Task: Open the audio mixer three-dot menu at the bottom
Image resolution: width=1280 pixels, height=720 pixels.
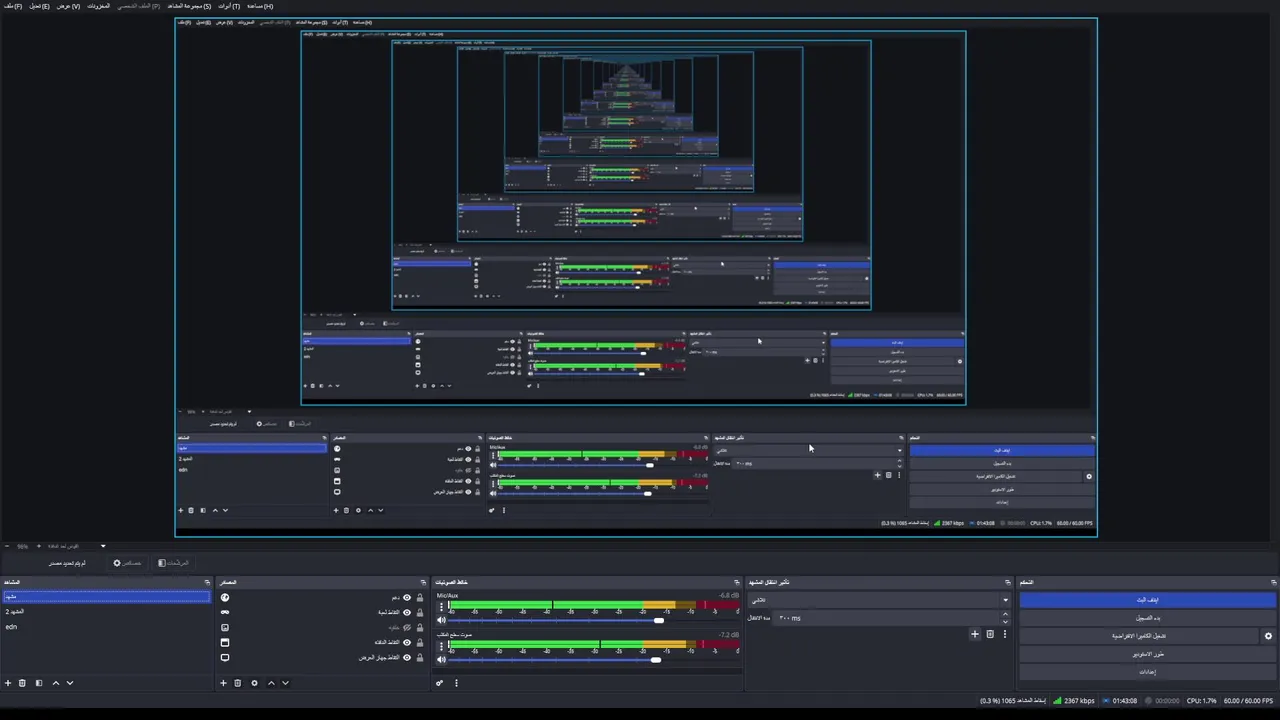Action: (456, 683)
